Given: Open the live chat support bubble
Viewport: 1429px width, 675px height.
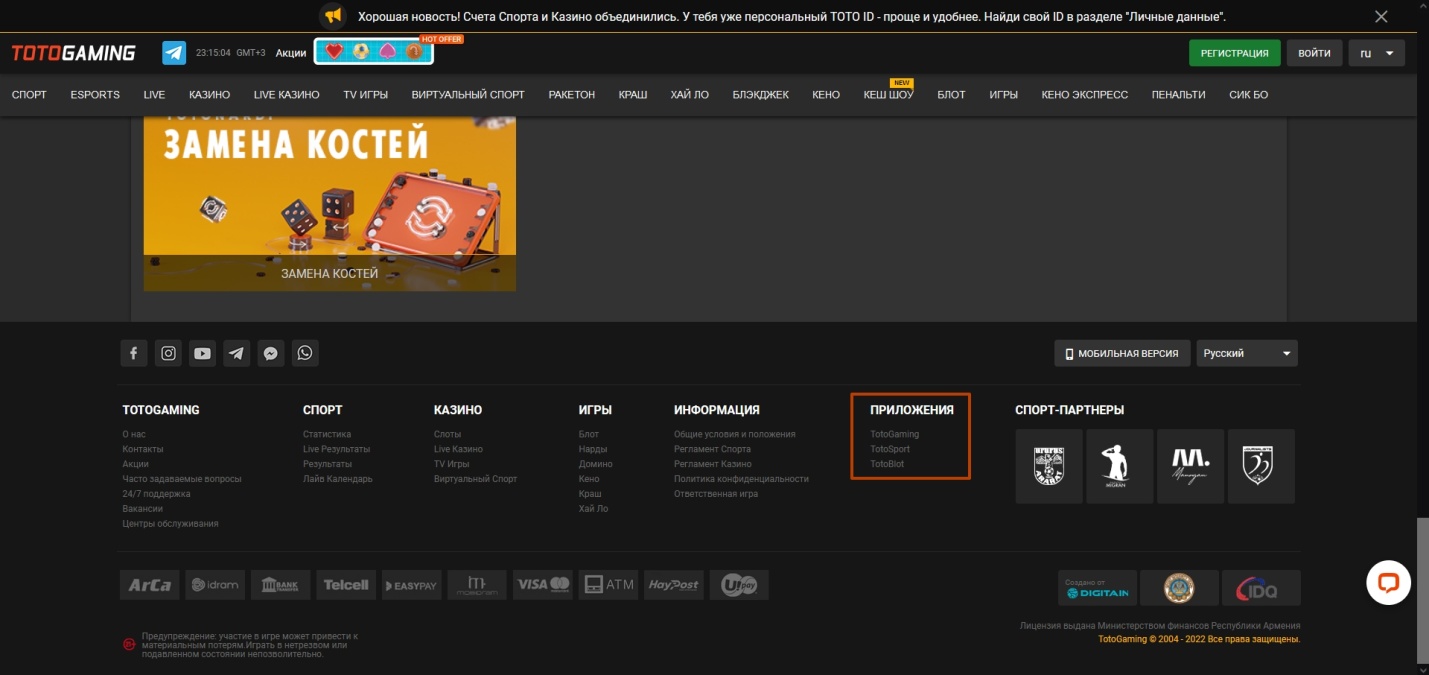Looking at the screenshot, I should pos(1388,583).
